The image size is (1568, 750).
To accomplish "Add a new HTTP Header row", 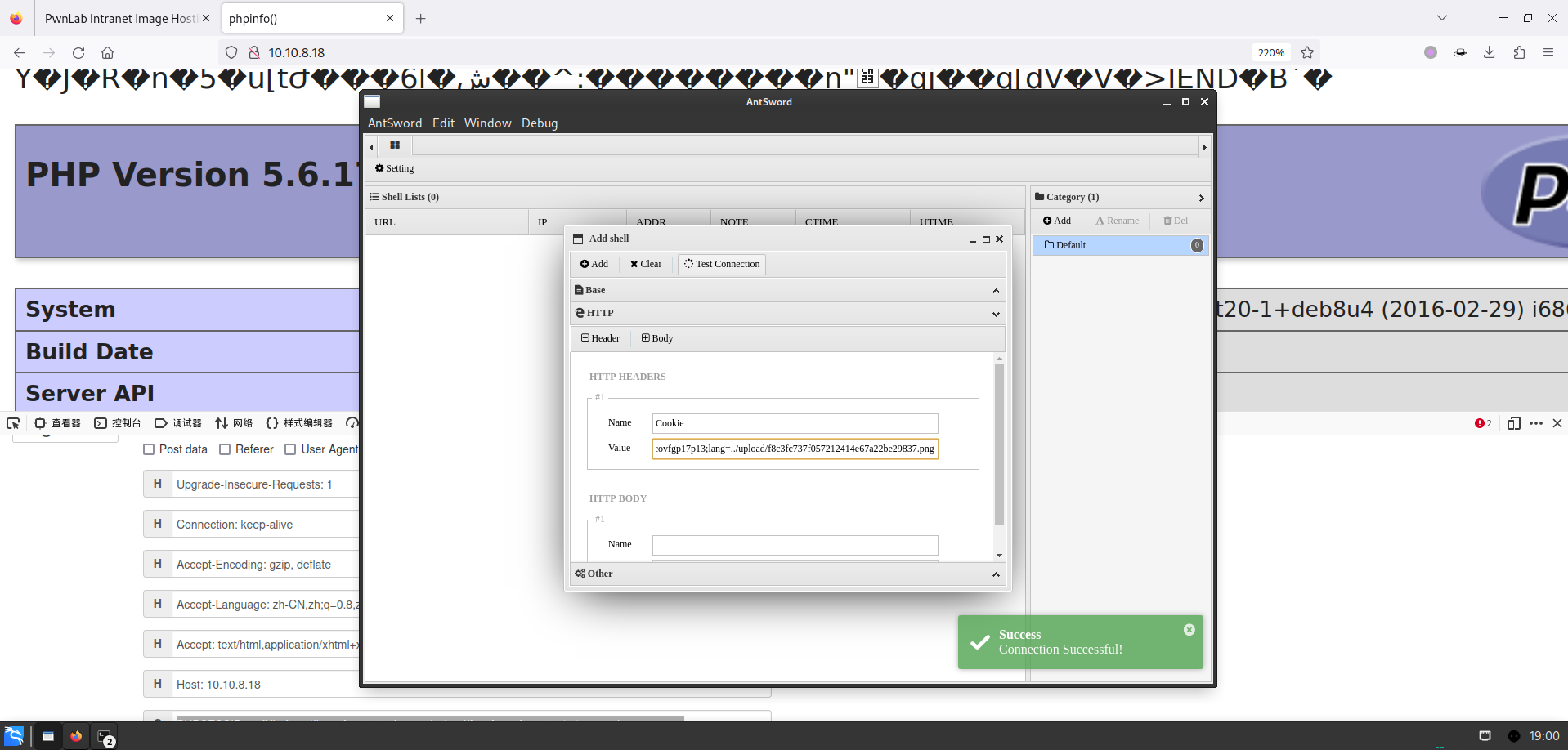I will 600,338.
